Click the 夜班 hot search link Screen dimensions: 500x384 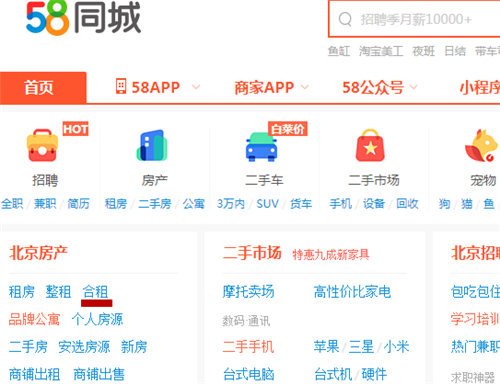pos(423,51)
